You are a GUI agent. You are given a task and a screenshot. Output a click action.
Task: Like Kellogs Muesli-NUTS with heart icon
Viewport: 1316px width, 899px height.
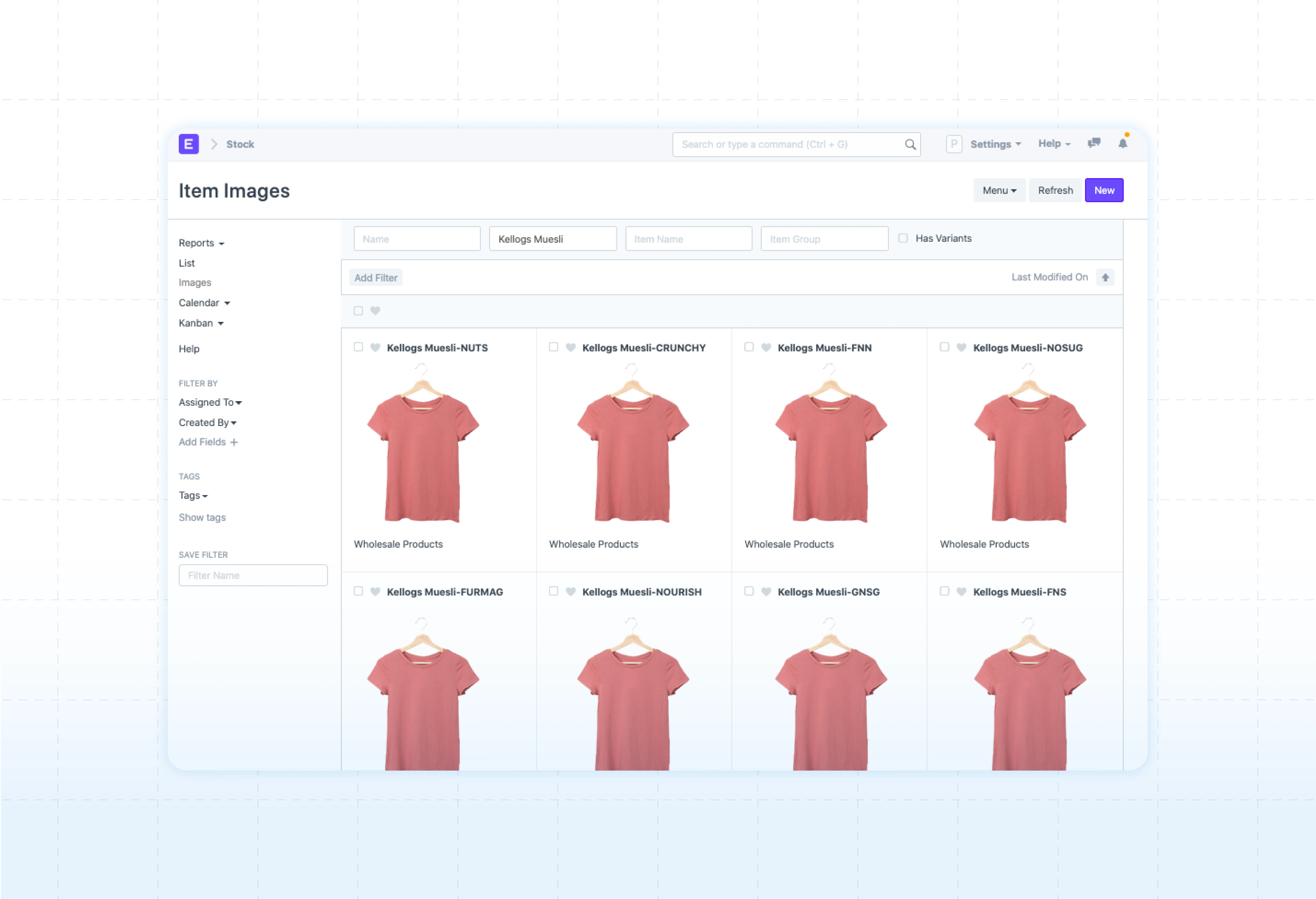pyautogui.click(x=375, y=347)
